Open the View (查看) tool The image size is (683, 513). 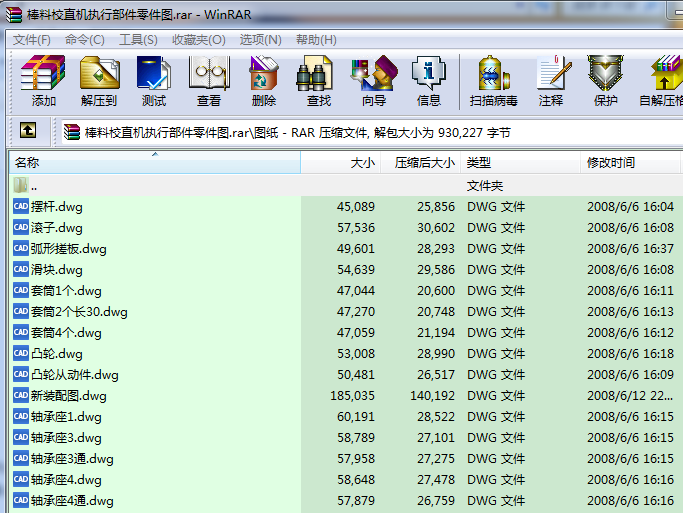(x=209, y=81)
